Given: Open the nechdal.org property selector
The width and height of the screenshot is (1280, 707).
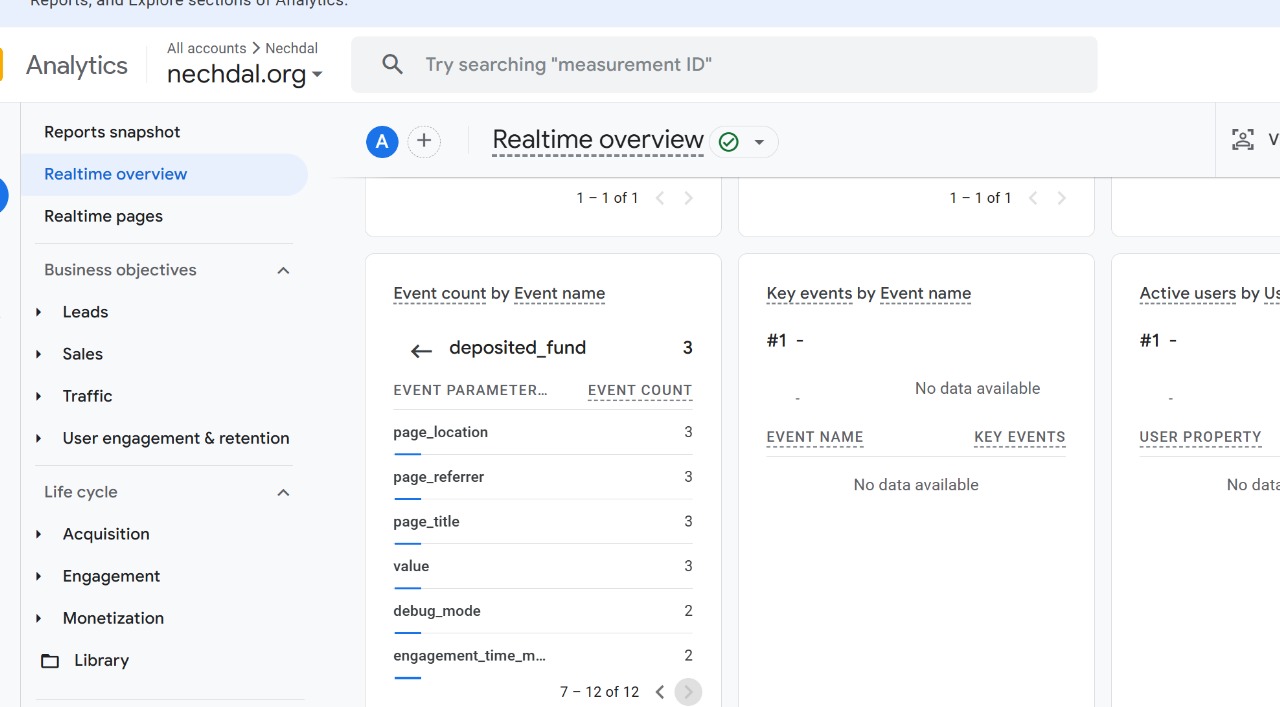Looking at the screenshot, I should point(244,75).
